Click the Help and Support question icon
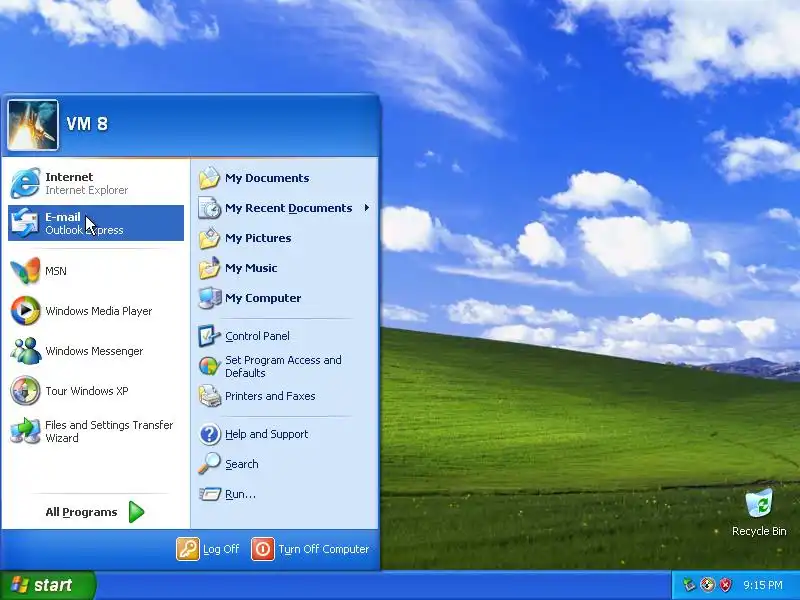 [209, 434]
